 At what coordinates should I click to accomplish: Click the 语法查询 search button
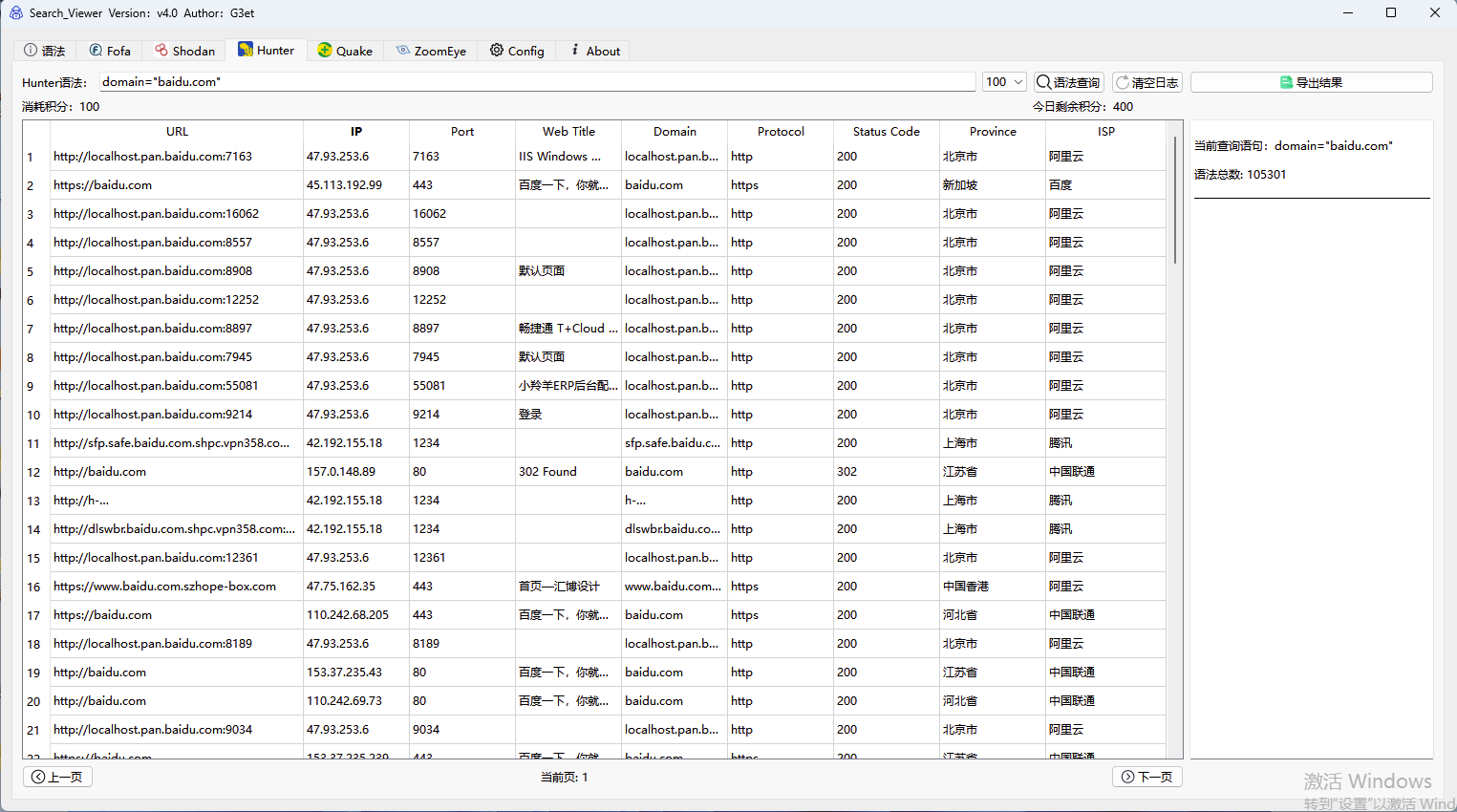(1068, 82)
